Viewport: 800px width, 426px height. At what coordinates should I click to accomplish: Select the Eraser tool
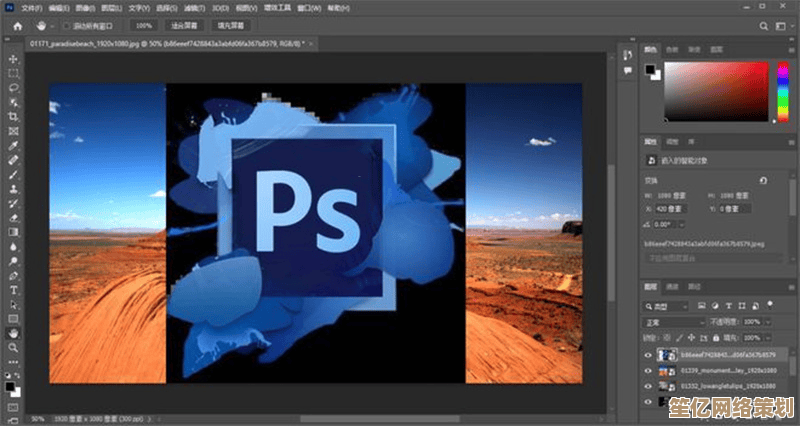pos(13,218)
